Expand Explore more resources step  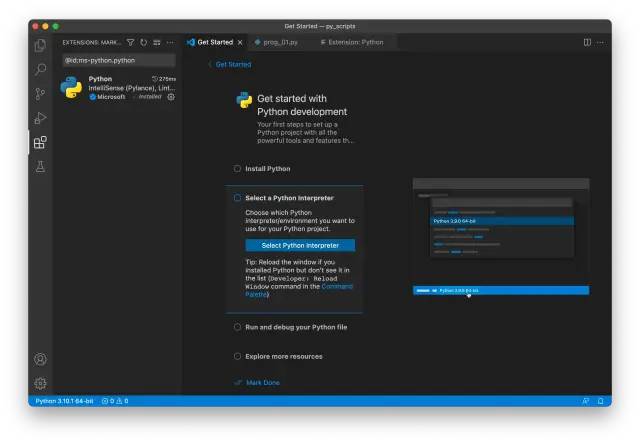[x=284, y=357]
